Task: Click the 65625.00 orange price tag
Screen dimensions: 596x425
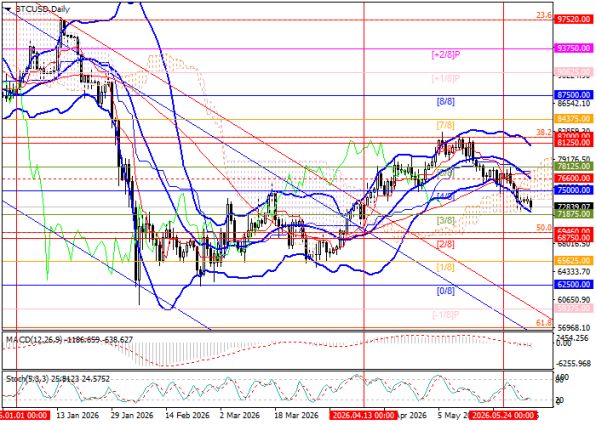Action: point(574,261)
